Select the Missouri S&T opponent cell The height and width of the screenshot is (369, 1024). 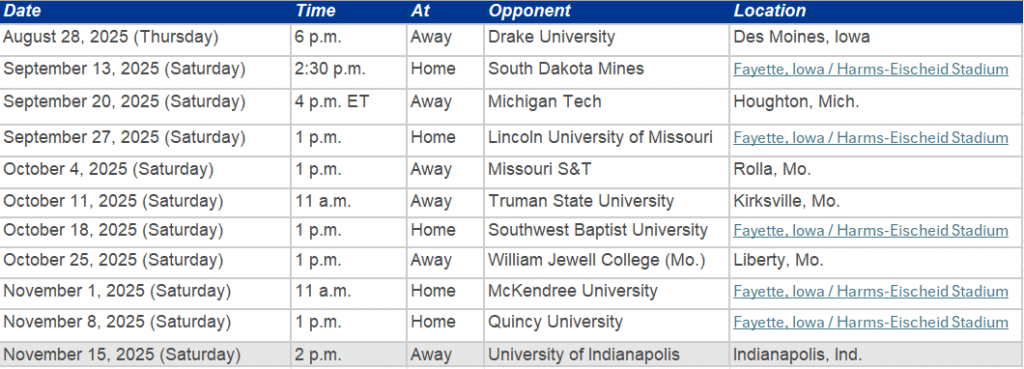coord(607,171)
